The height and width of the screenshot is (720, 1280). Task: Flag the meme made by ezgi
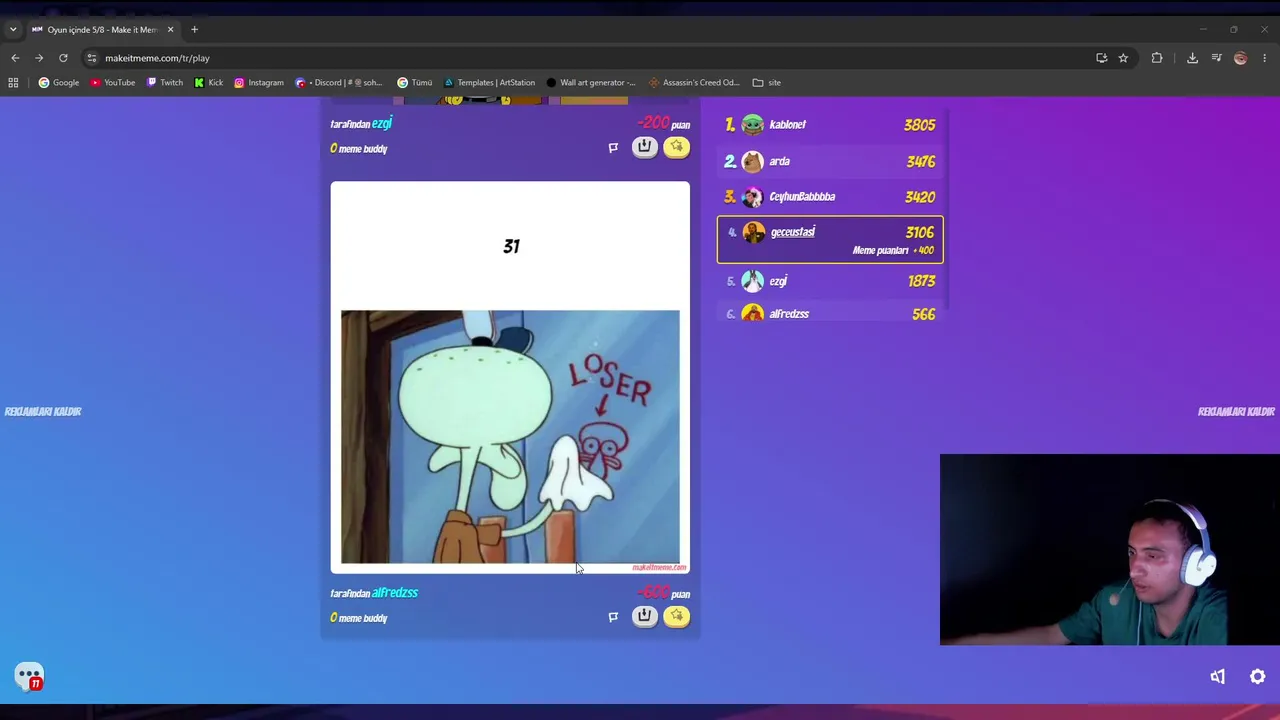(x=613, y=148)
